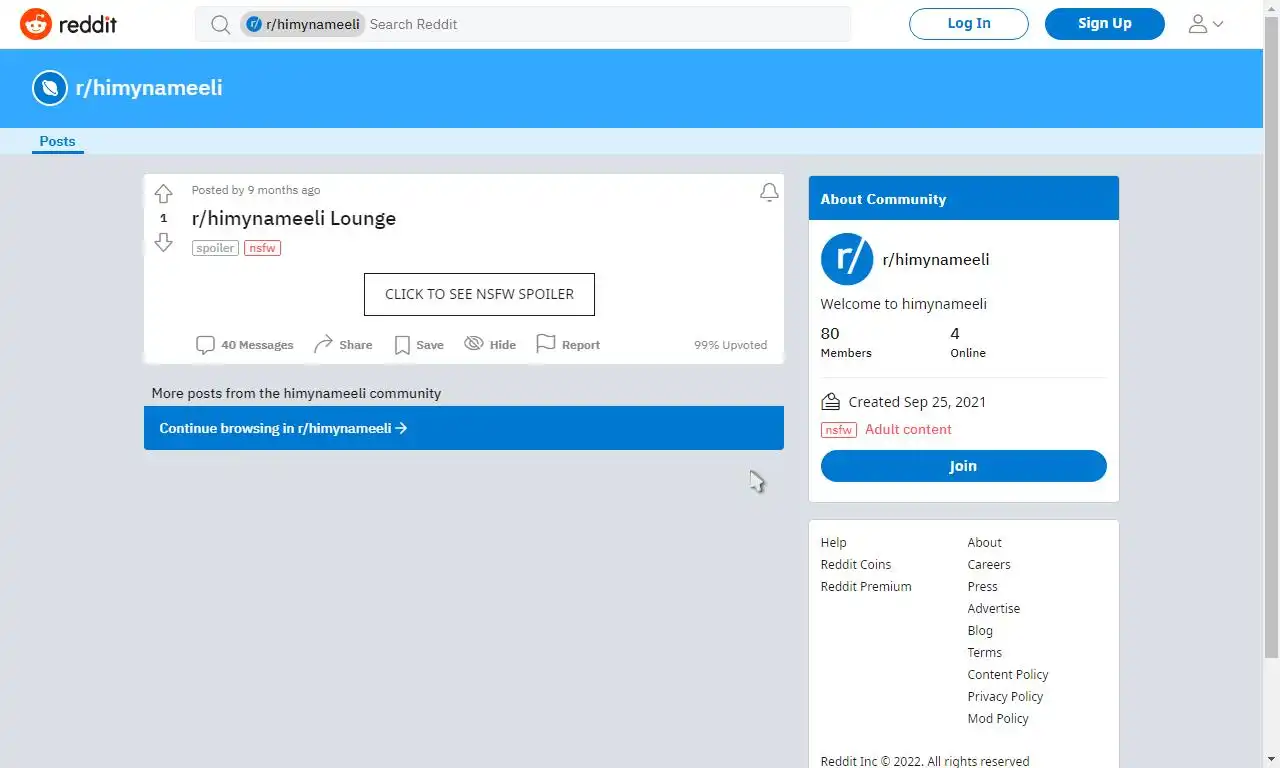The height and width of the screenshot is (768, 1280).
Task: Click Posted by 9 months ago text
Action: (x=256, y=190)
